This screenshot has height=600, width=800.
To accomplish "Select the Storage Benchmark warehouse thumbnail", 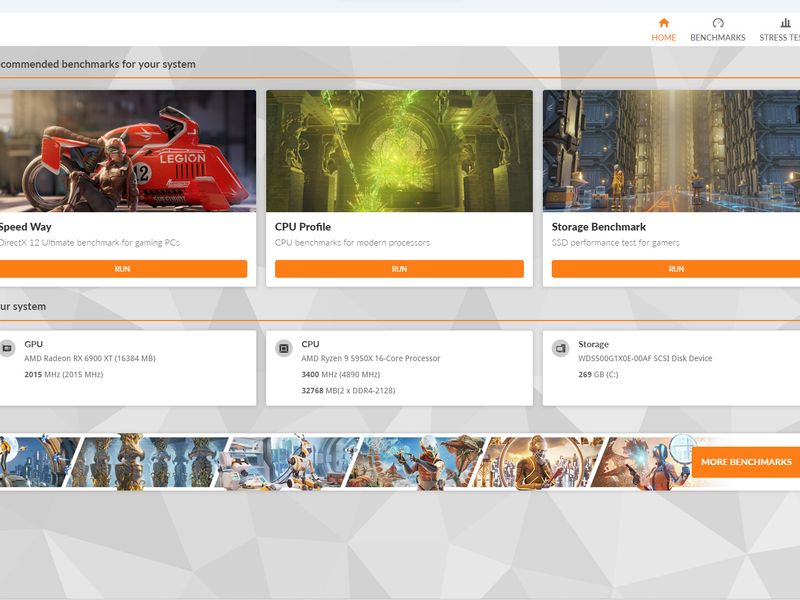I will [x=671, y=151].
